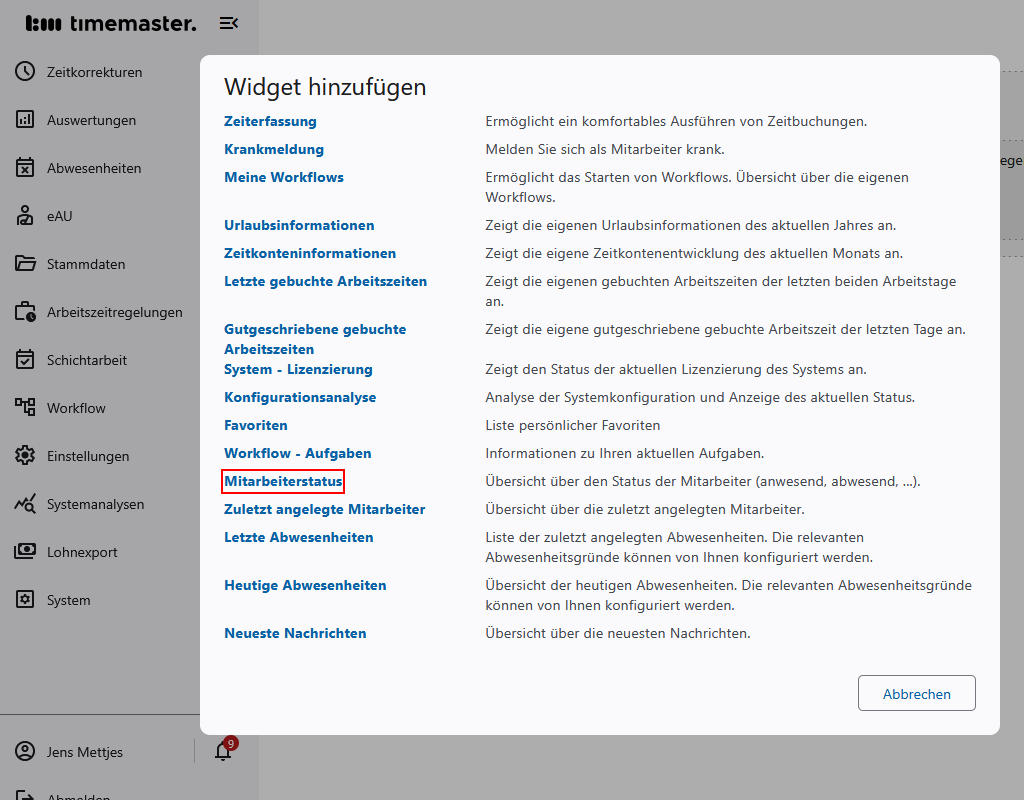Open Einstellungen via the gear icon
Image resolution: width=1024 pixels, height=800 pixels.
tap(24, 455)
